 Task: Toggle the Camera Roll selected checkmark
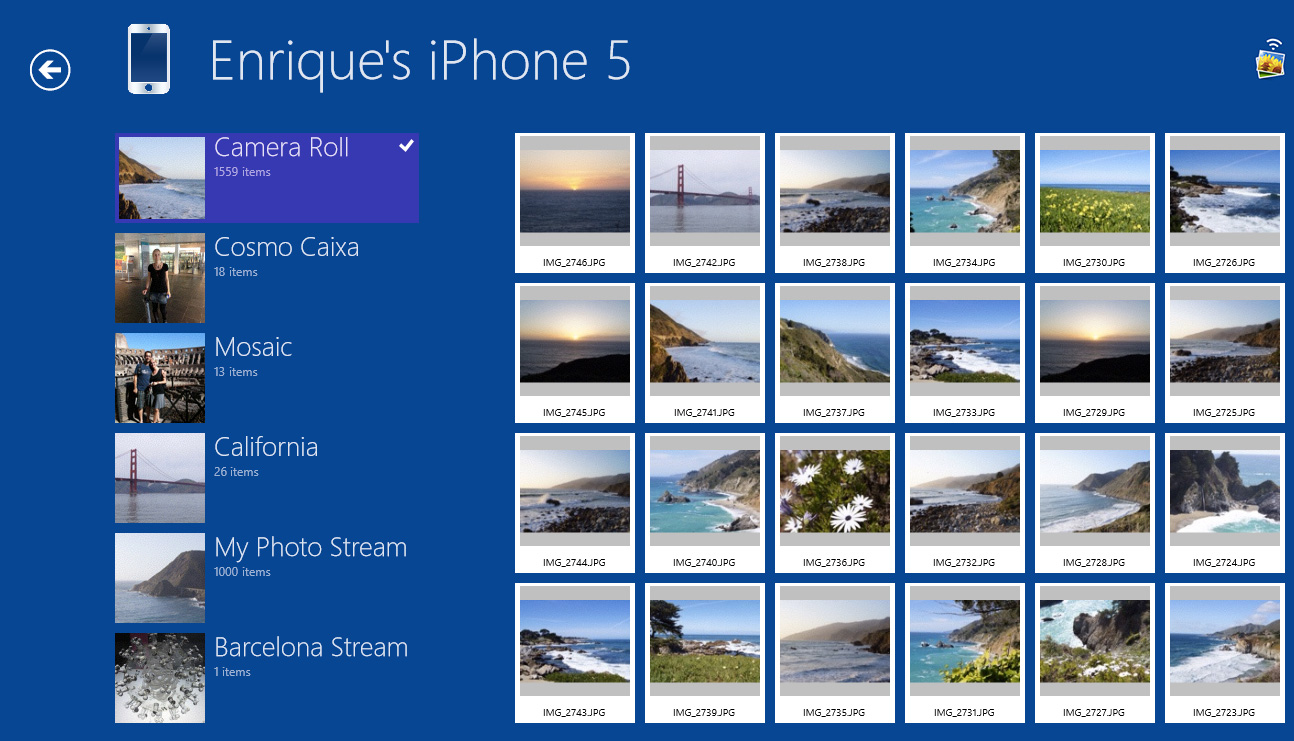pos(406,146)
